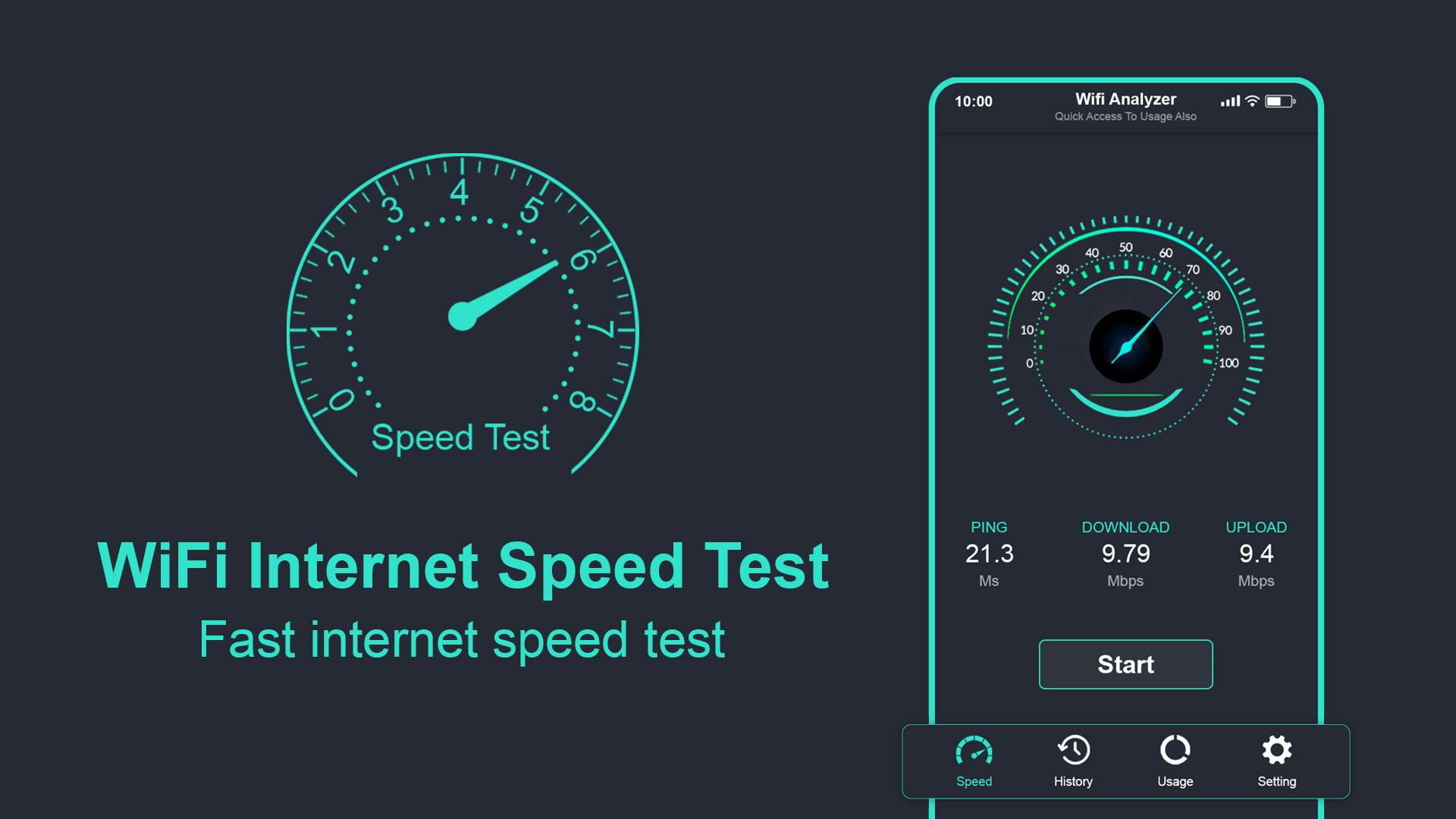The image size is (1456, 819).
Task: Tap the cellular signal bars icon
Action: tap(1230, 101)
